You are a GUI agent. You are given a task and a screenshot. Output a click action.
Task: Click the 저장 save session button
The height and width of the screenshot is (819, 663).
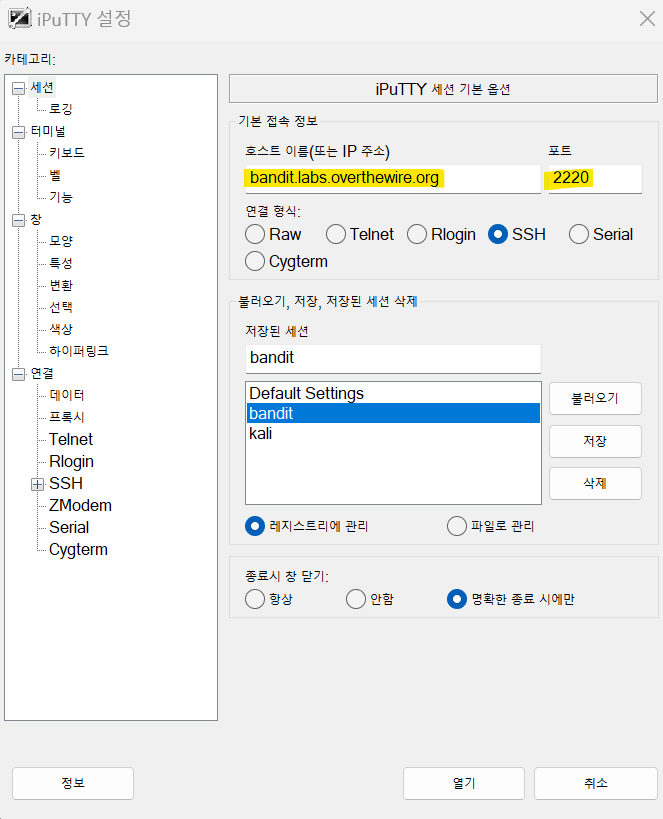(x=595, y=441)
